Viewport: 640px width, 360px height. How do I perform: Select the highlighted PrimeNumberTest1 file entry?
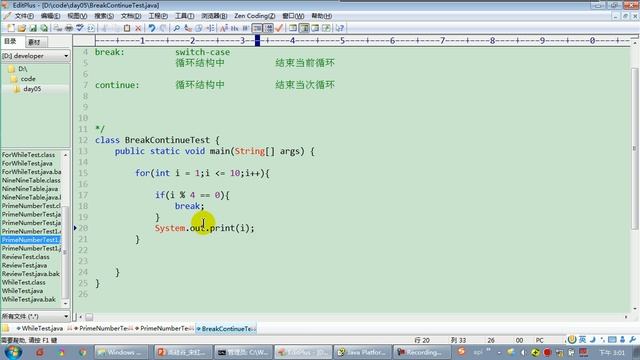pyautogui.click(x=31, y=240)
